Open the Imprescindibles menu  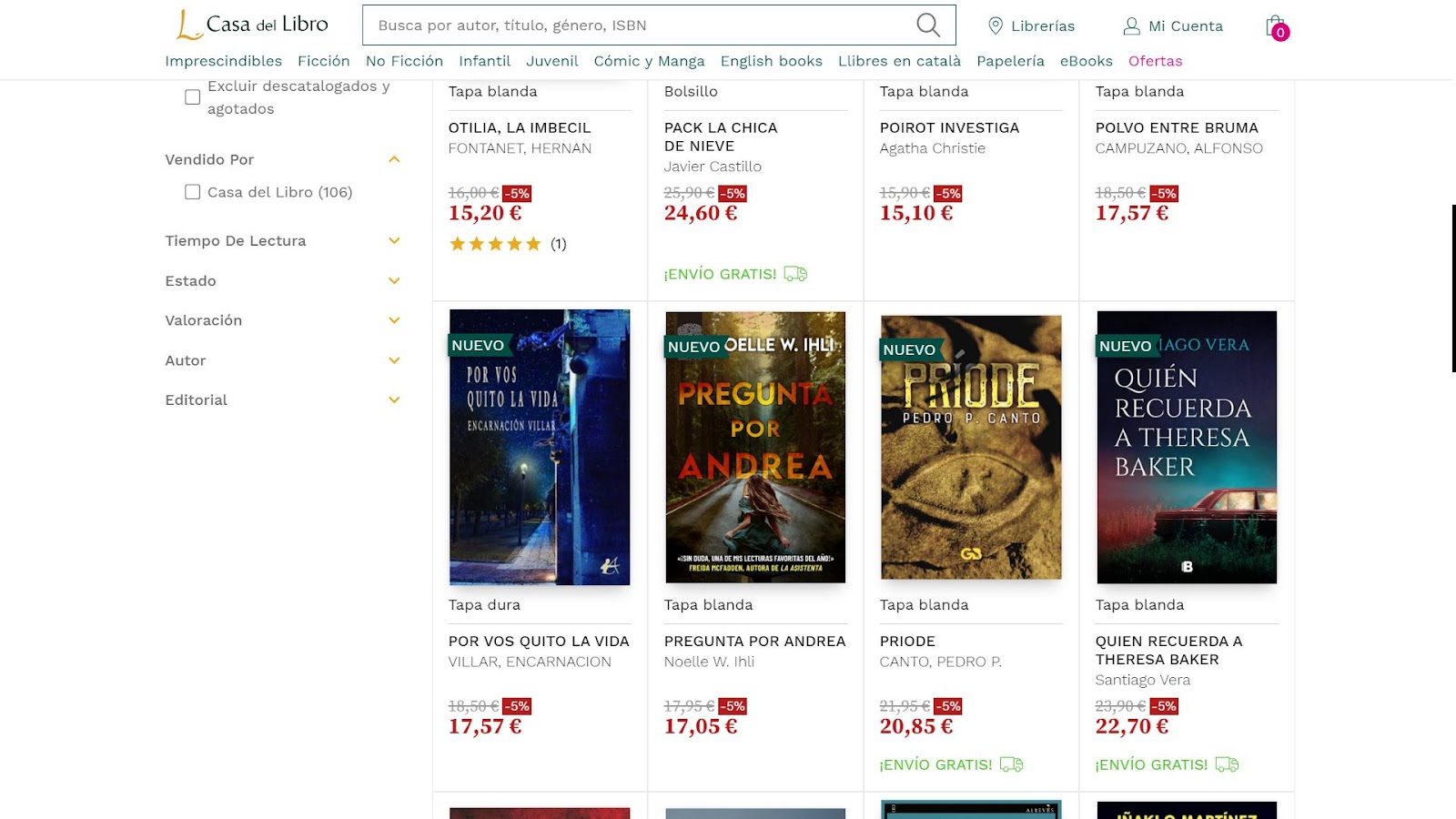223,61
